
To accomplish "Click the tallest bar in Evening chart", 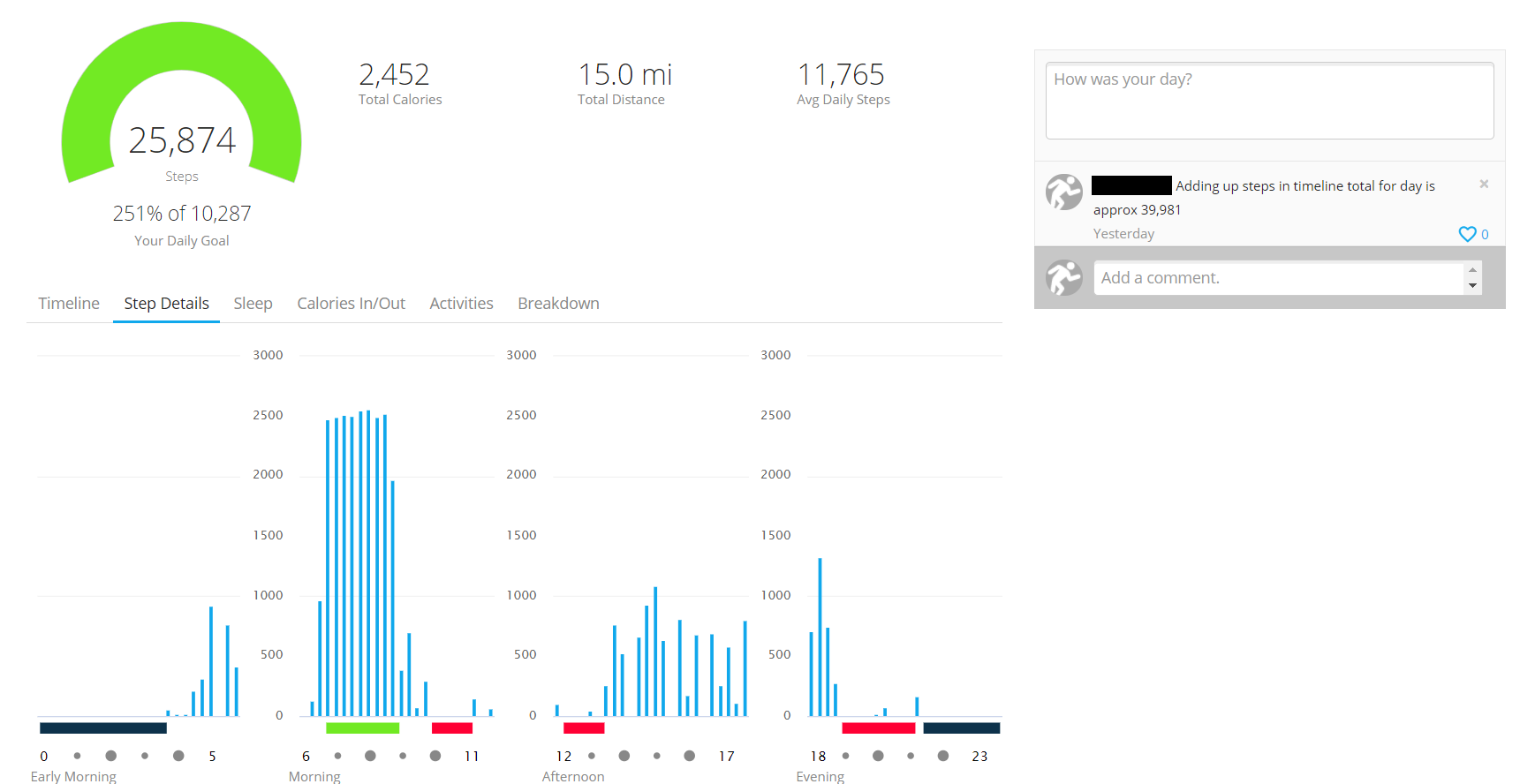I will (820, 636).
